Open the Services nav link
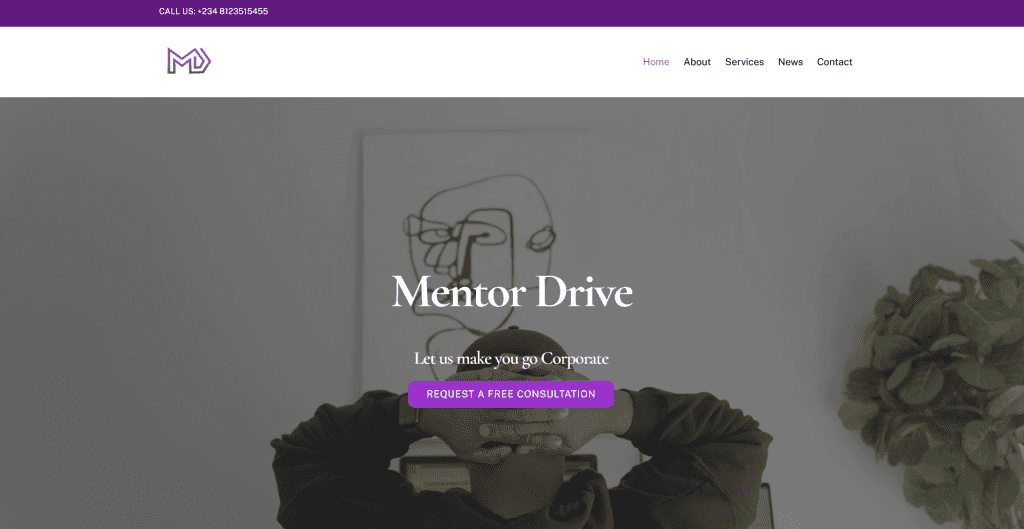This screenshot has height=529, width=1024. [x=744, y=62]
